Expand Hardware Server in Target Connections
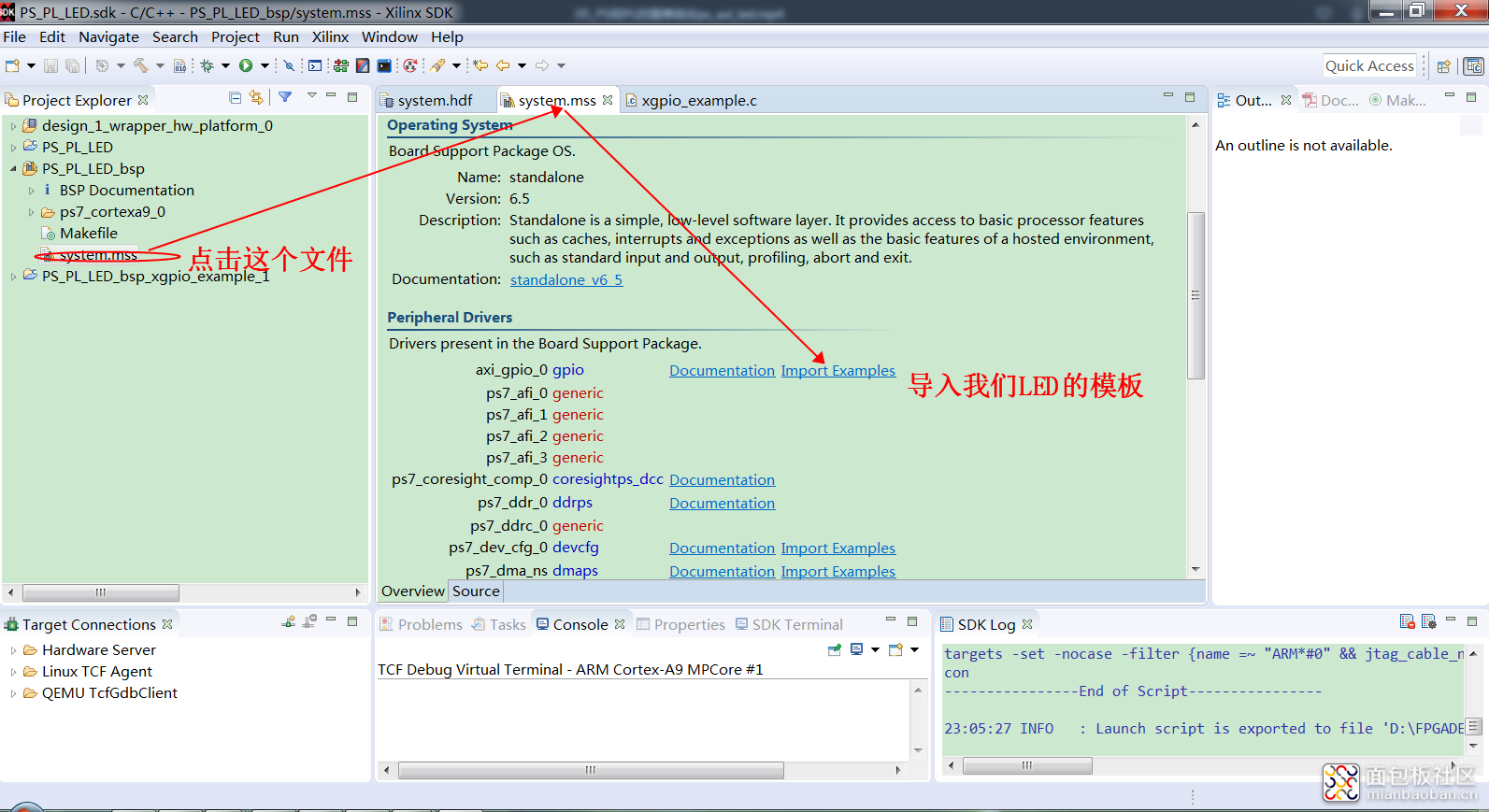Screen dimensions: 1489x812 (13, 650)
